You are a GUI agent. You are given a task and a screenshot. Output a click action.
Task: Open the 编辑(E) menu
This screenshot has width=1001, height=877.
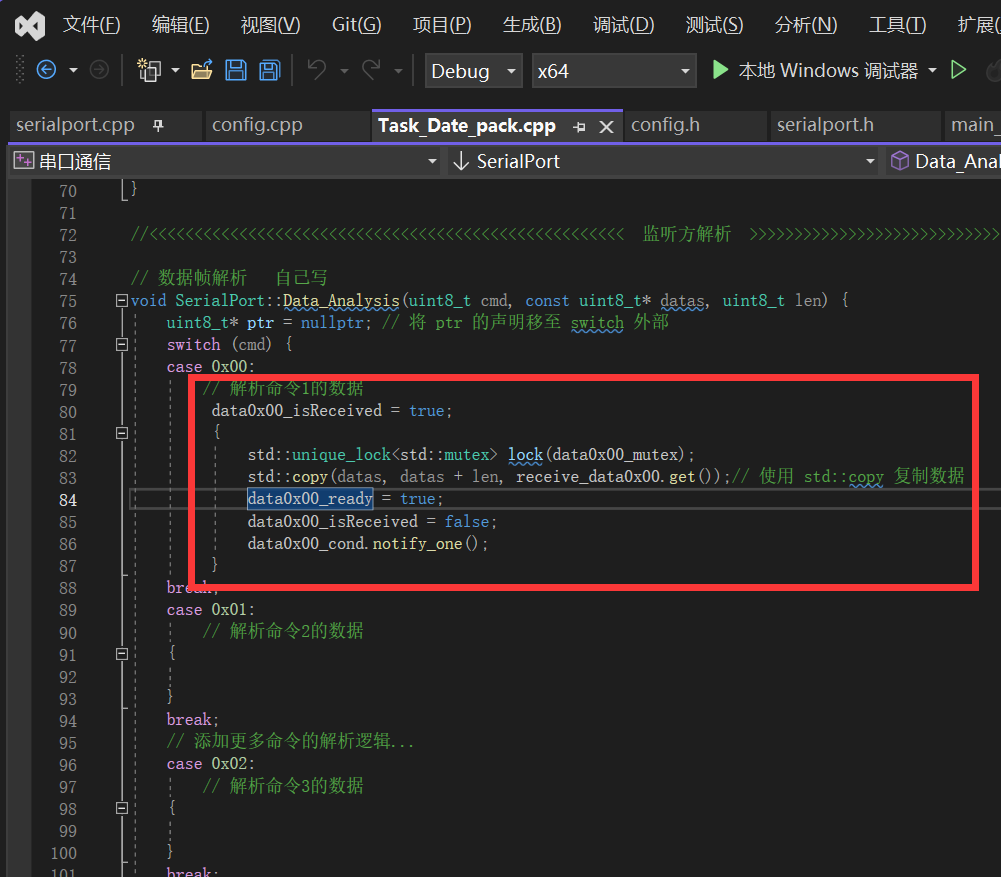181,26
